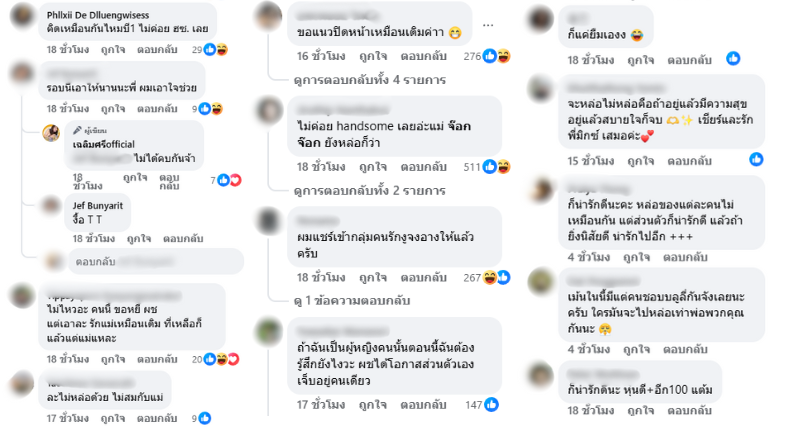Image resolution: width=800 pixels, height=441 pixels.
Task: Click the Jef Bunyarit name link
Action: (97, 206)
